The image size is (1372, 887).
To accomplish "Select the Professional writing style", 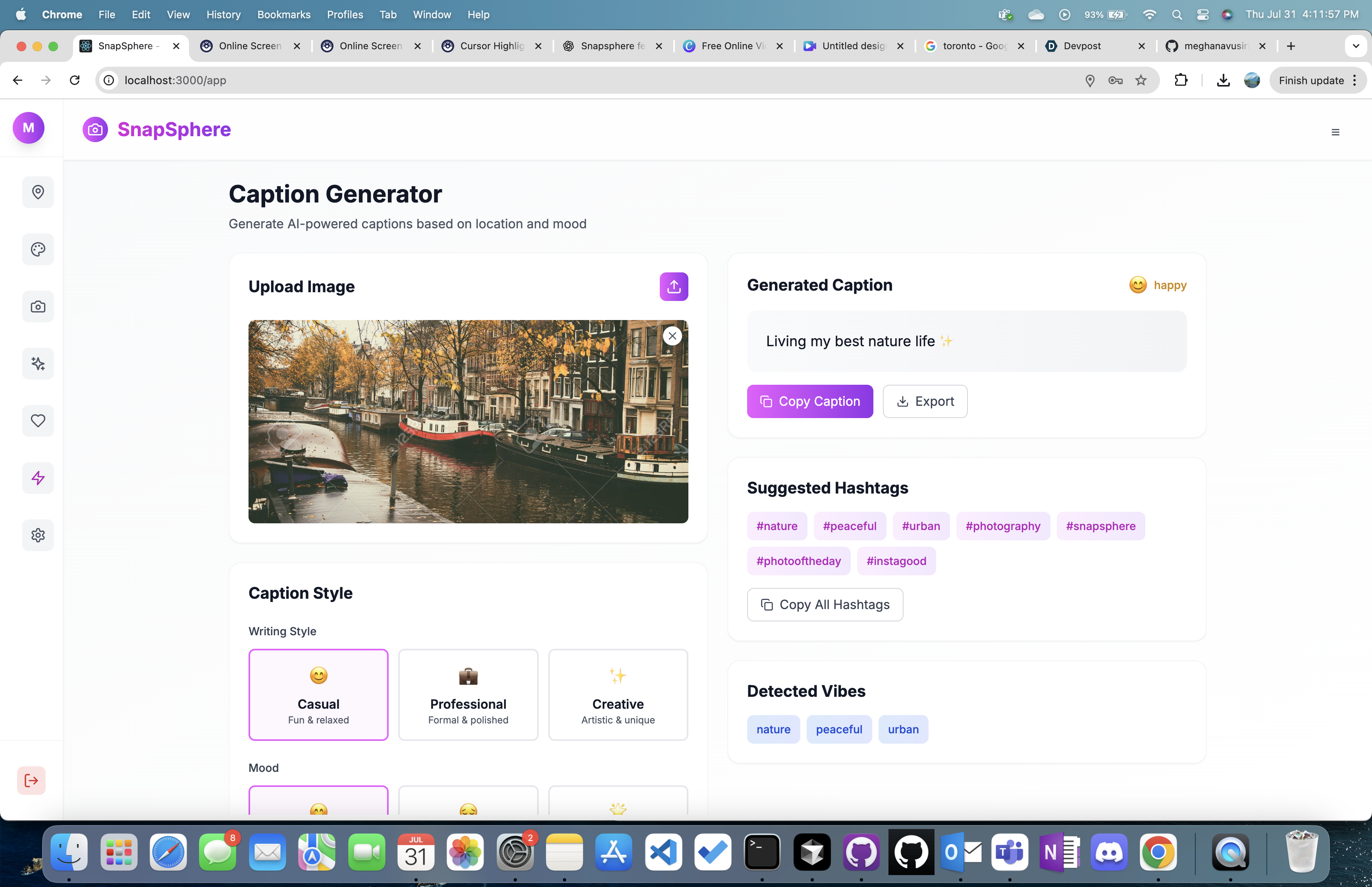I will tap(468, 694).
